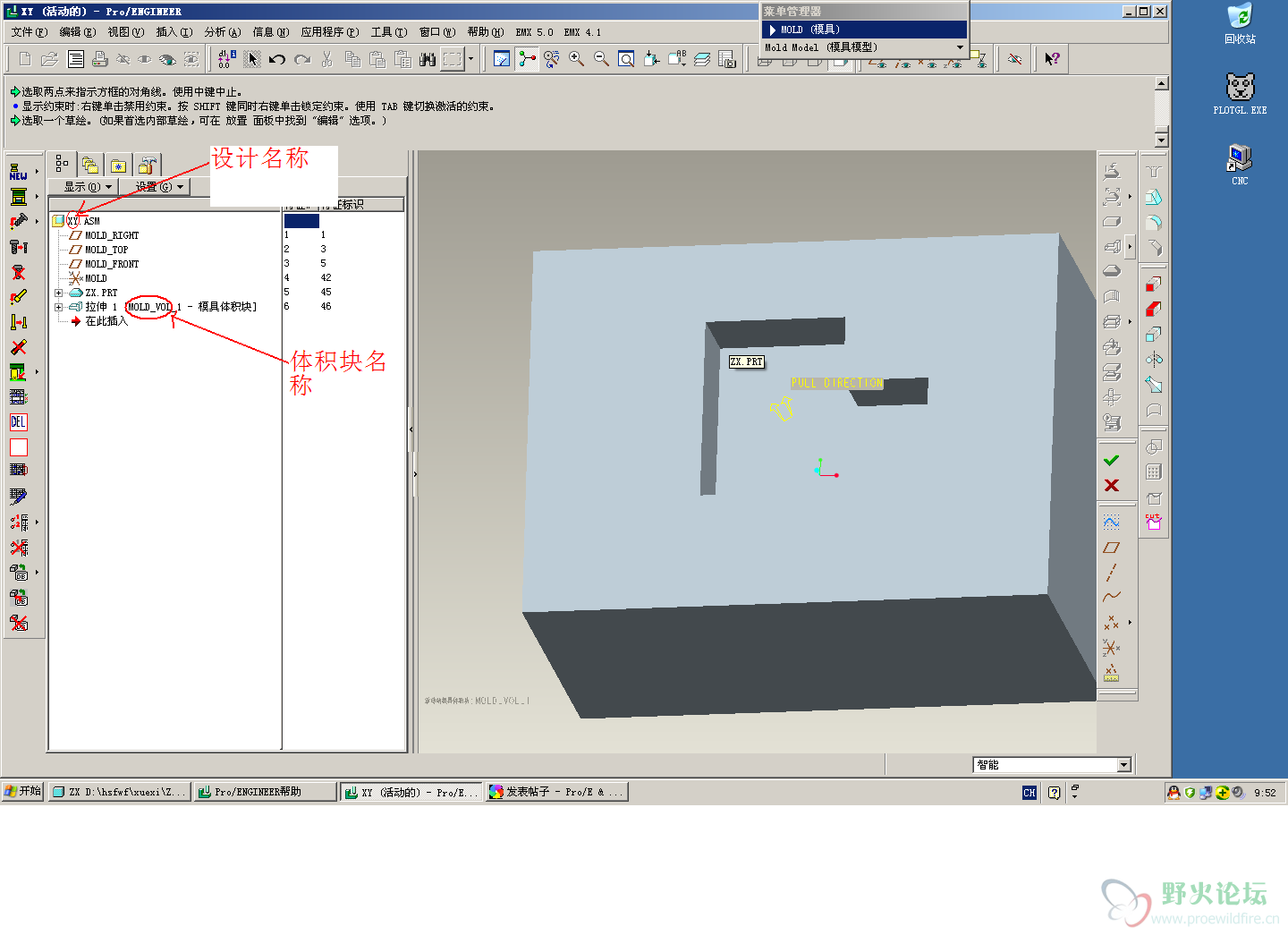Expand the datum point flyout arrow
The image size is (1288, 935).
point(1130,622)
